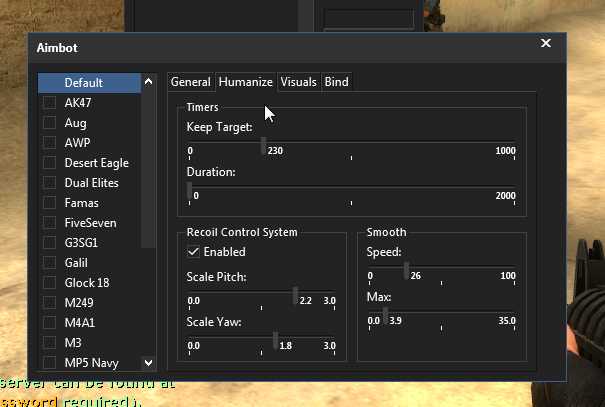This screenshot has width=605, height=407.
Task: Check the FiveSeven checkbox
Action: 49,223
